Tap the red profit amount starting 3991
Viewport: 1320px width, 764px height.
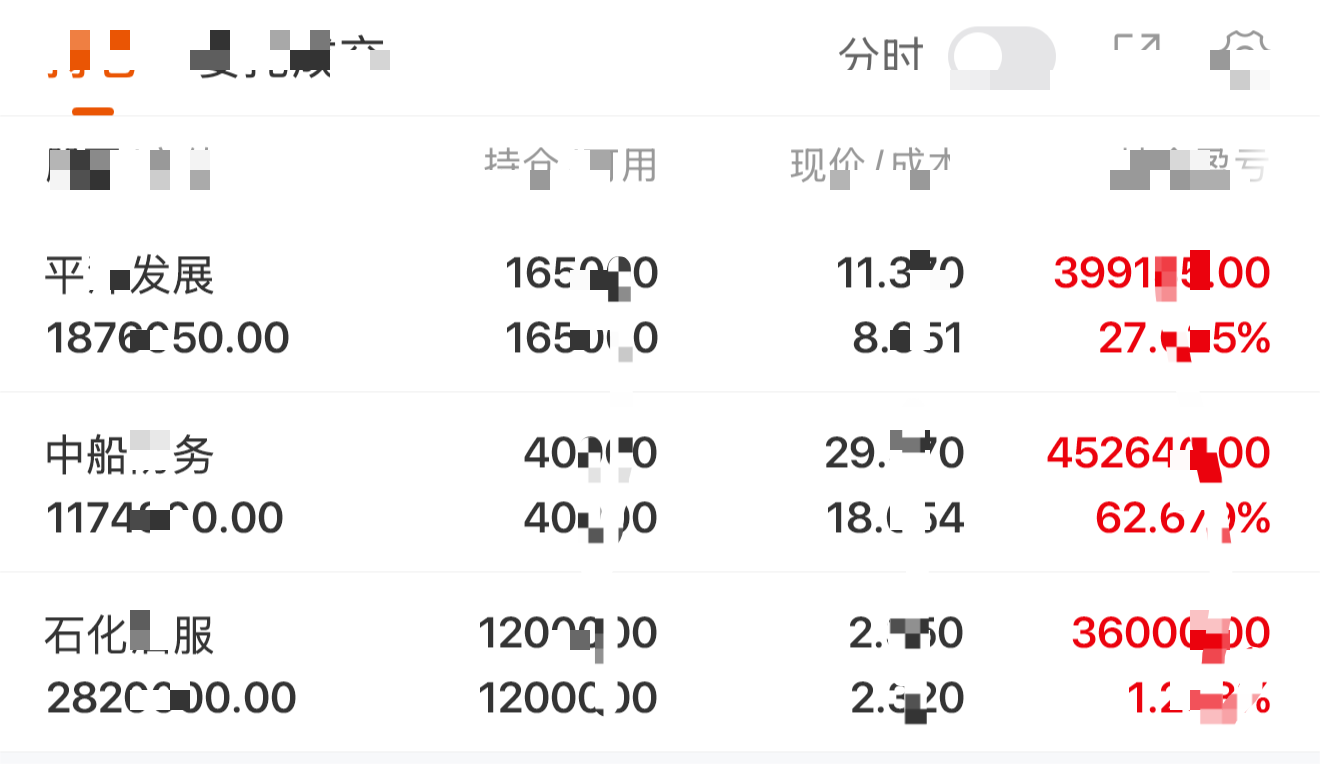click(1162, 273)
